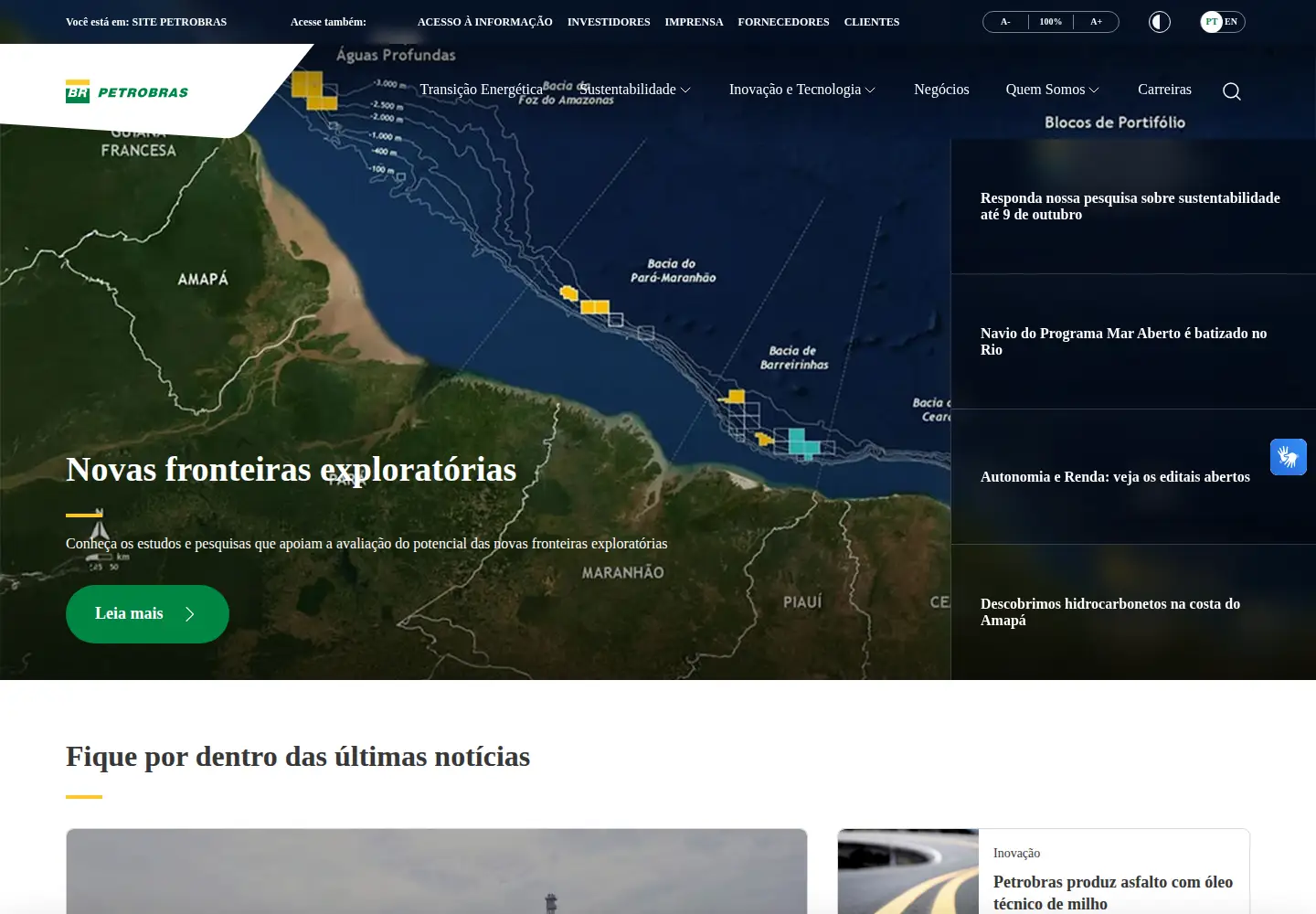The width and height of the screenshot is (1316, 914).
Task: Click the Petrobras logo
Action: click(127, 91)
